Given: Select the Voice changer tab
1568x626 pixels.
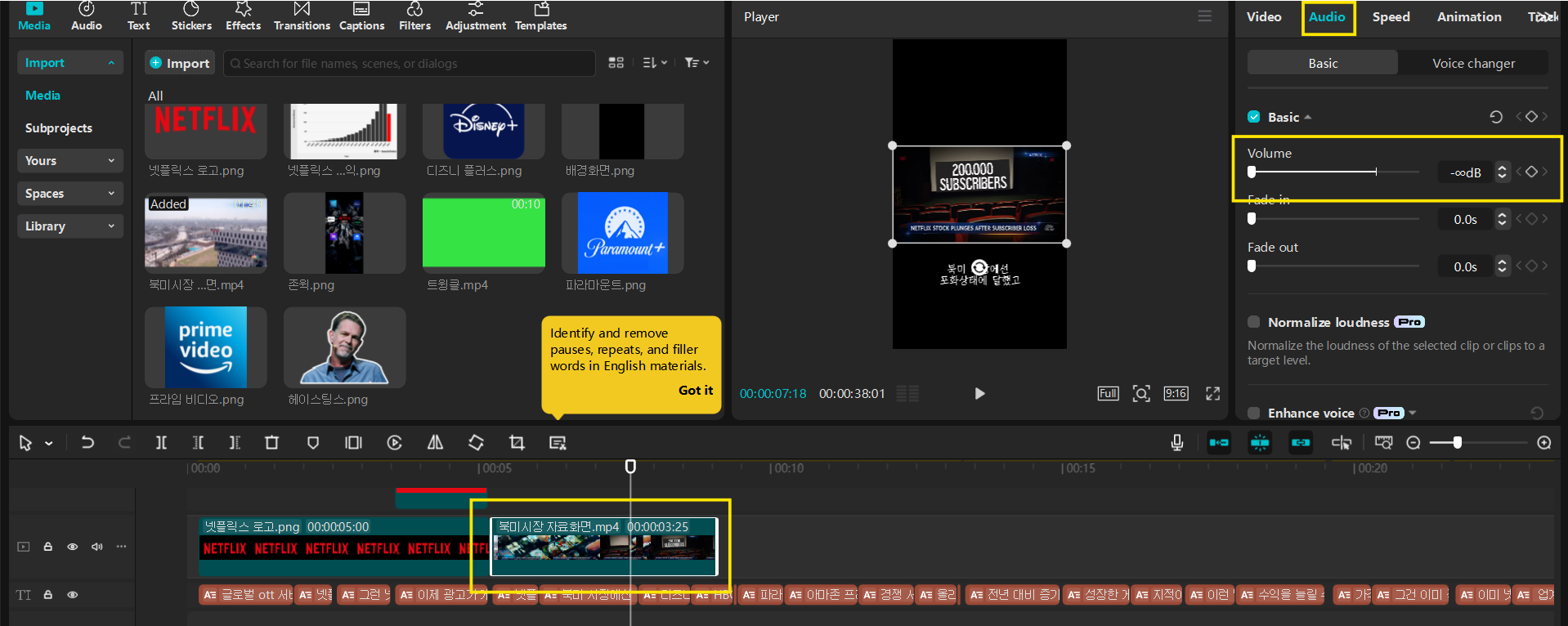Looking at the screenshot, I should point(1473,63).
